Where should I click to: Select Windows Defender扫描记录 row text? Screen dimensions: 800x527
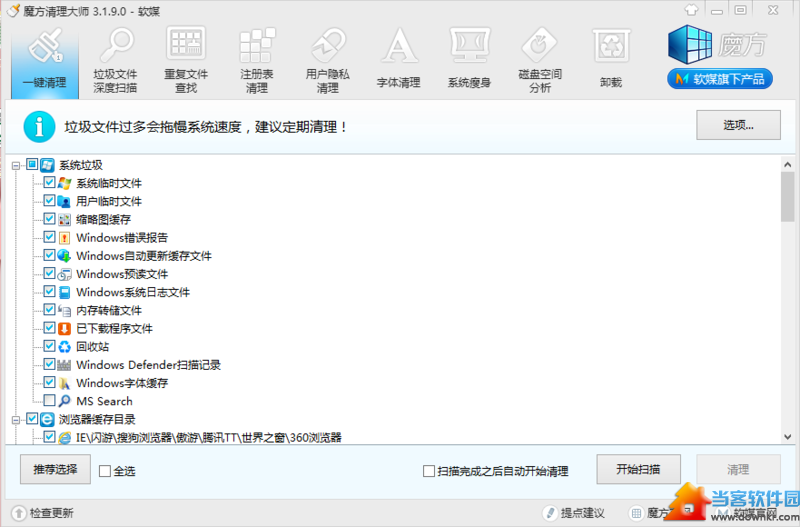[x=148, y=365]
